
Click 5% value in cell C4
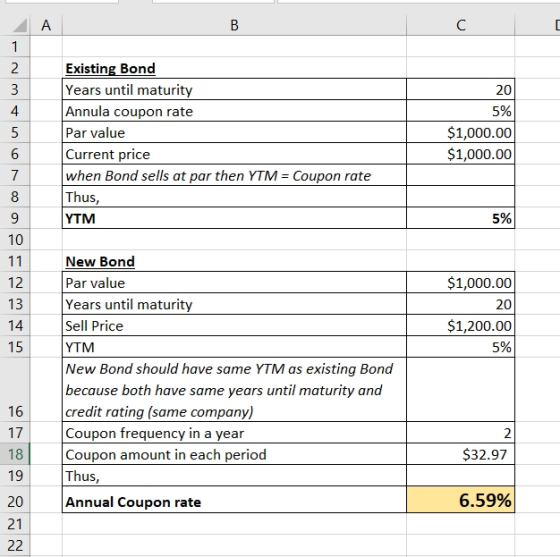pyautogui.click(x=461, y=111)
